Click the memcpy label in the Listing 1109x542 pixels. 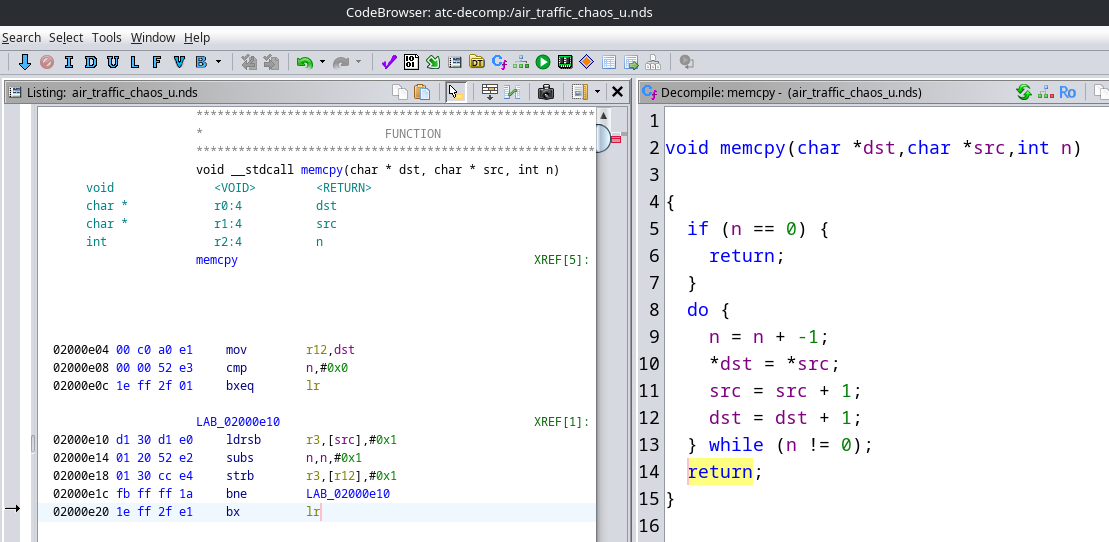click(216, 260)
